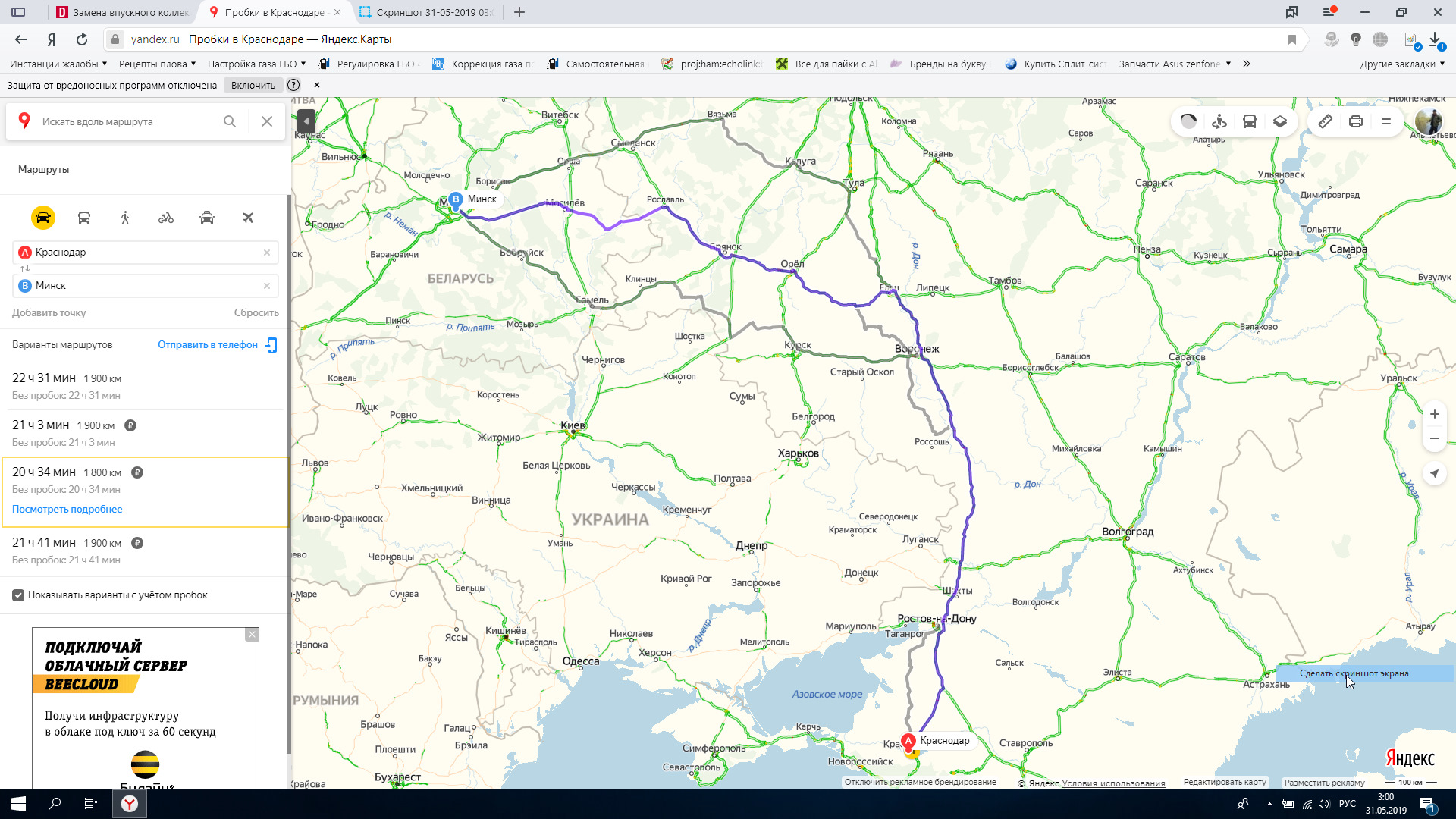1456x819 pixels.
Task: Click the Краснодар start point input field
Action: click(x=144, y=253)
